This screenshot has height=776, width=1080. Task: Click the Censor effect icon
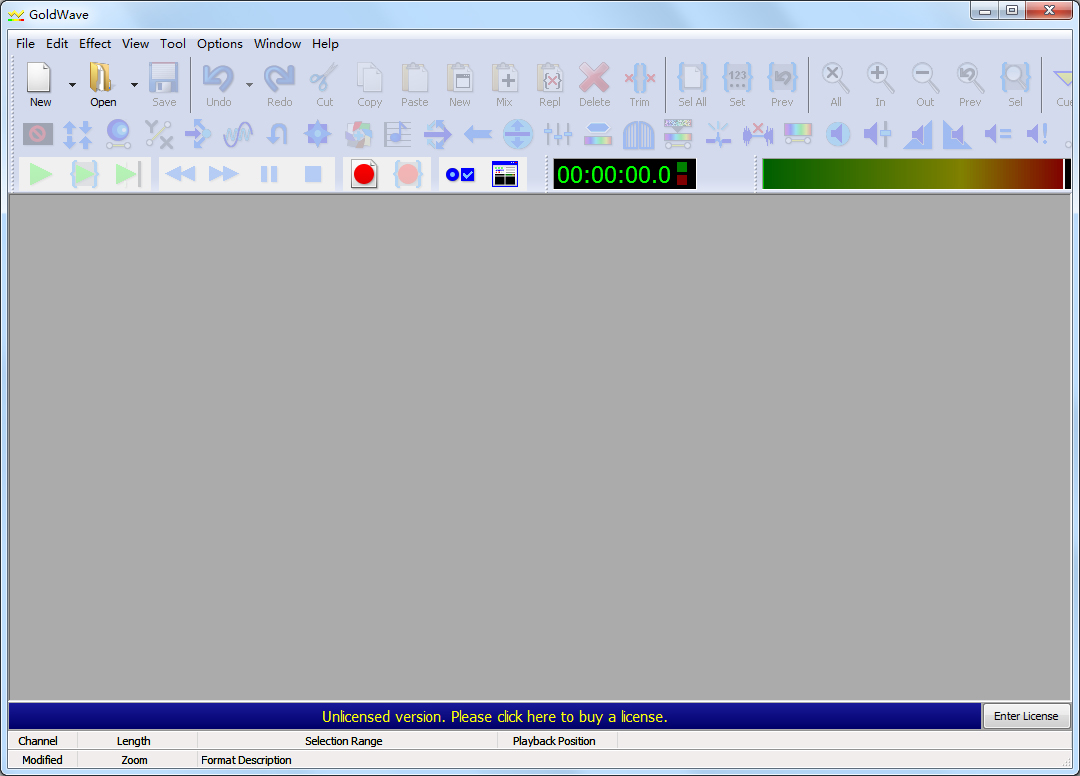coord(38,134)
